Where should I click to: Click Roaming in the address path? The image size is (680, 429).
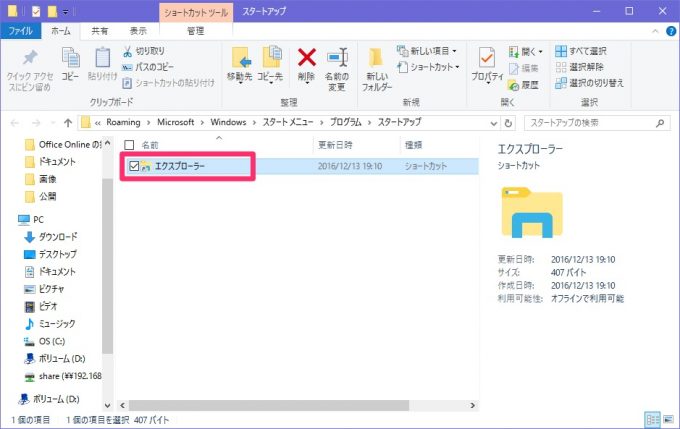[x=123, y=122]
